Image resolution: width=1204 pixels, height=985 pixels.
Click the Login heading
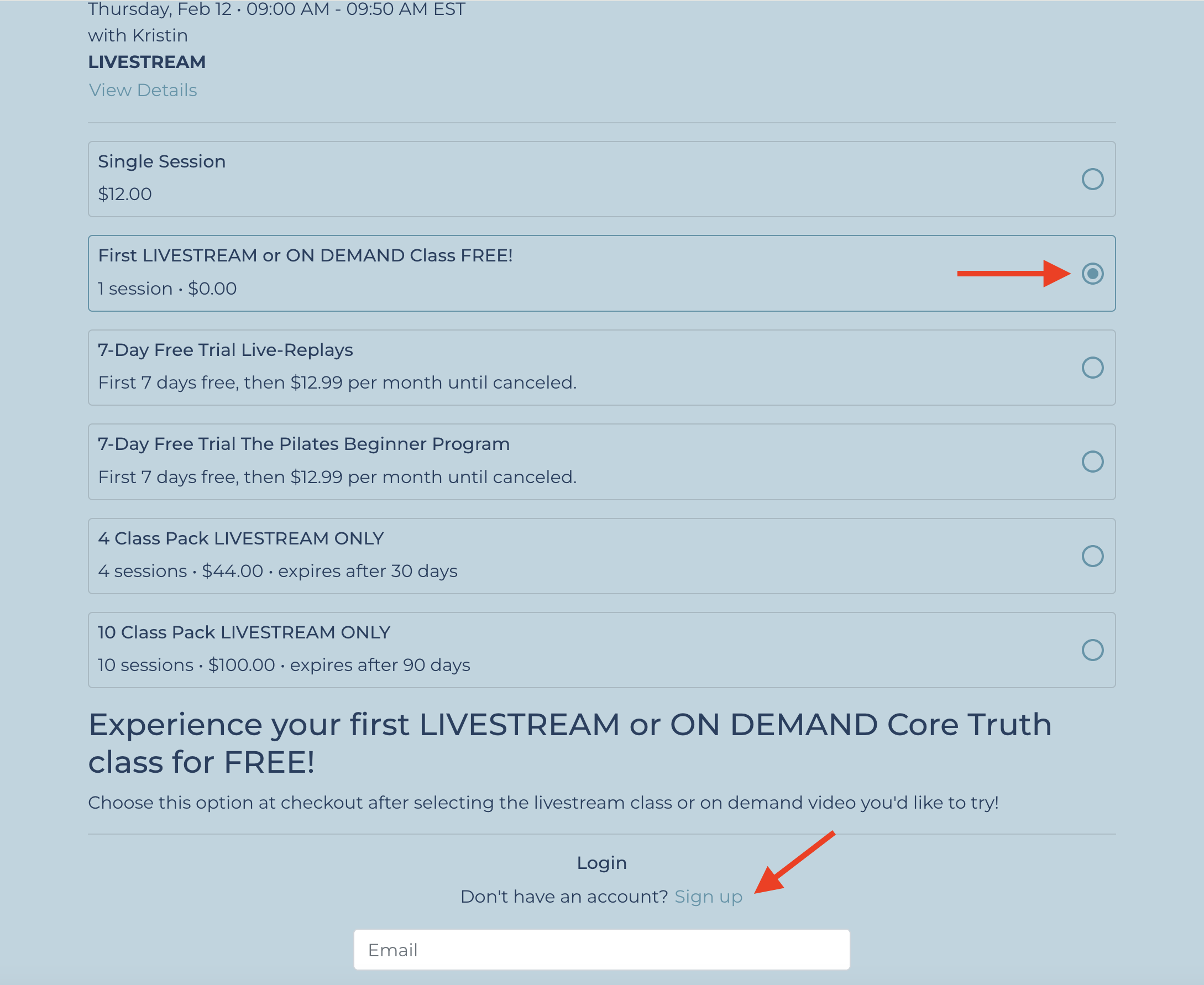tap(601, 863)
